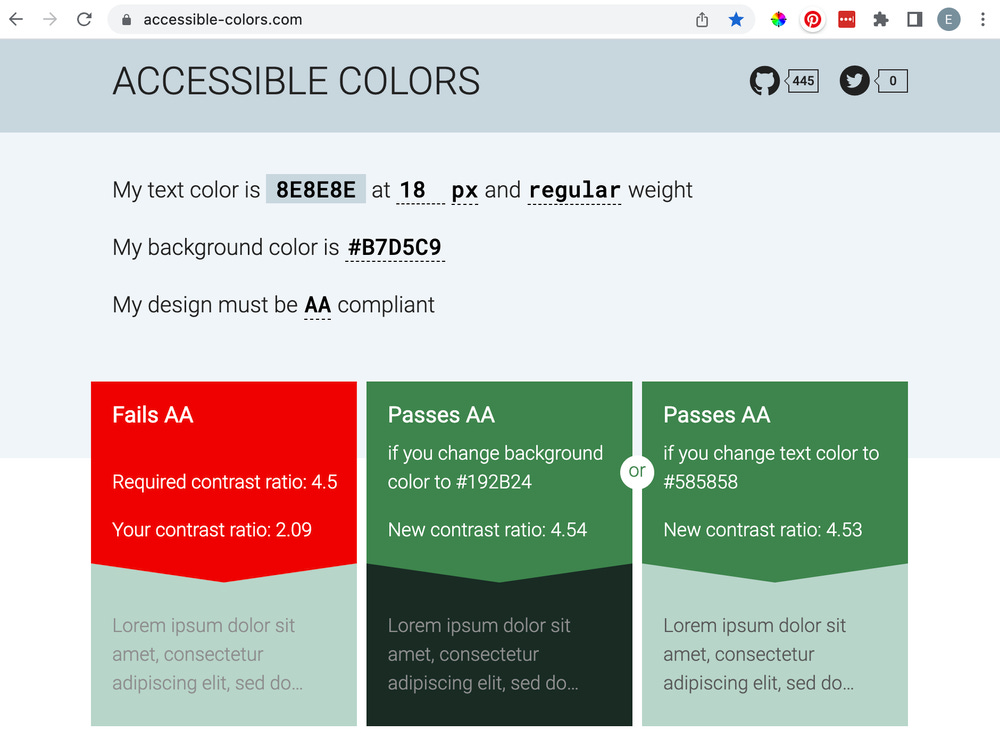1000x746 pixels.
Task: Click 'Your contrast ratio: 2.09' text
Action: [x=212, y=530]
